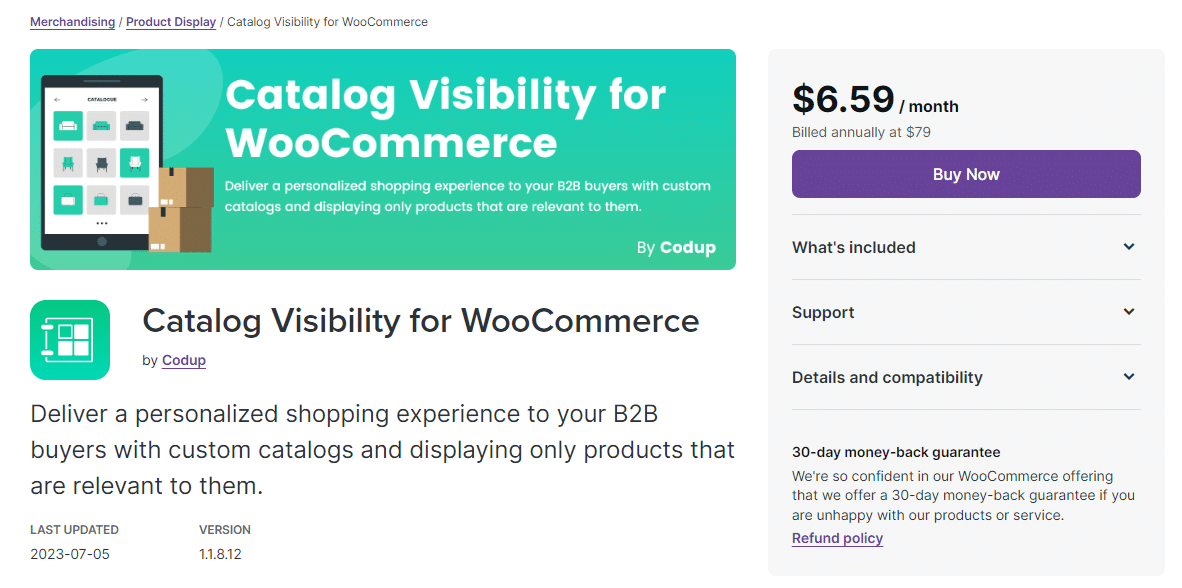Click the 'By Codup' text in banner
Viewport: 1182px width, 588px height.
tap(676, 248)
